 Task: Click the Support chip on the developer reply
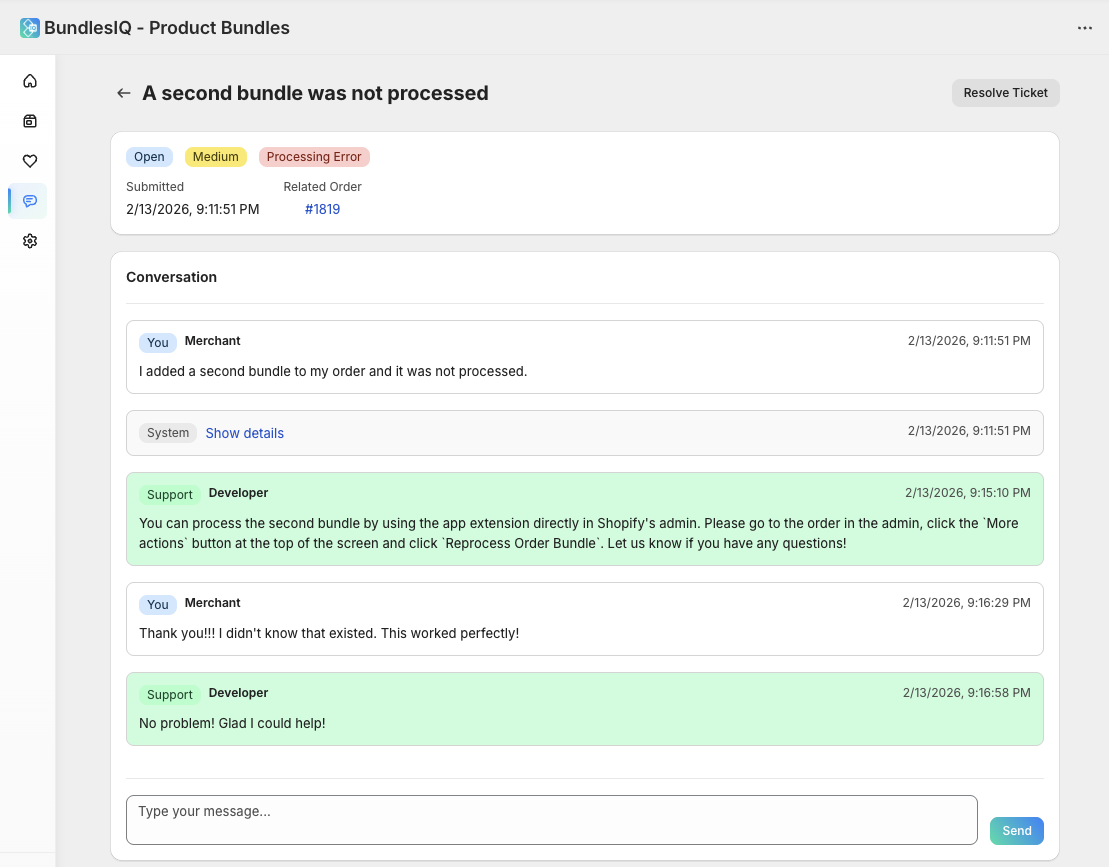(x=170, y=494)
